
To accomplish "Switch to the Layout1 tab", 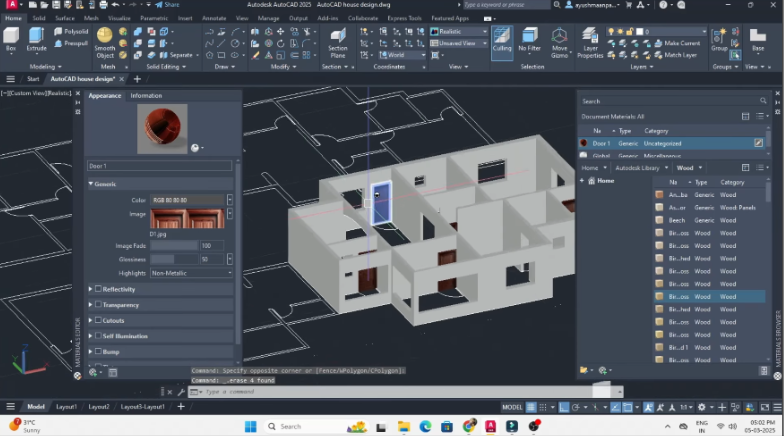I will (x=66, y=407).
